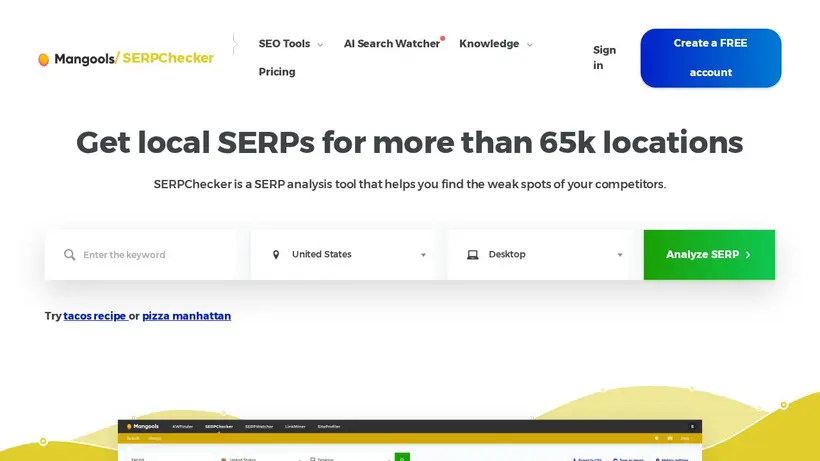The image size is (820, 461).
Task: Open the Desktop device dropdown
Action: [541, 255]
